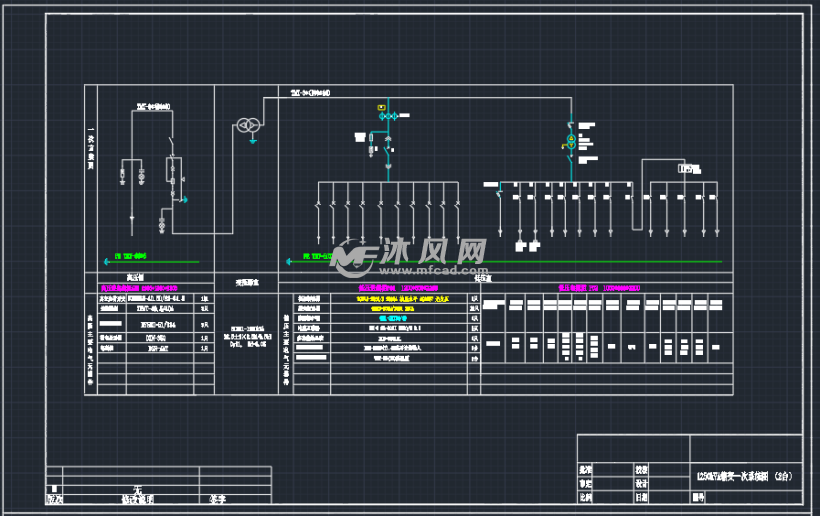
Task: Click the vertical 一次方案图 label on the left
Action: (x=90, y=148)
